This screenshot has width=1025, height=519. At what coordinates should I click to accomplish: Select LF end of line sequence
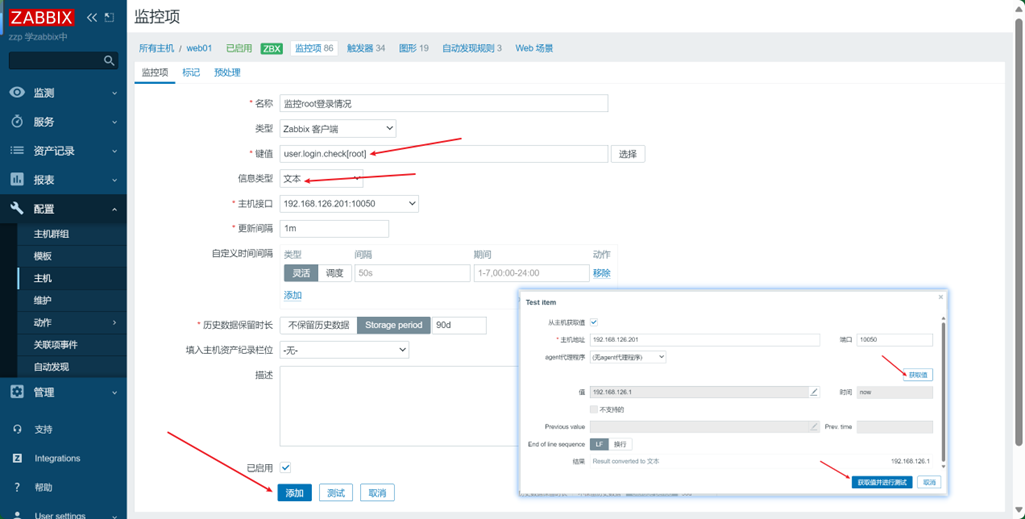click(x=599, y=444)
